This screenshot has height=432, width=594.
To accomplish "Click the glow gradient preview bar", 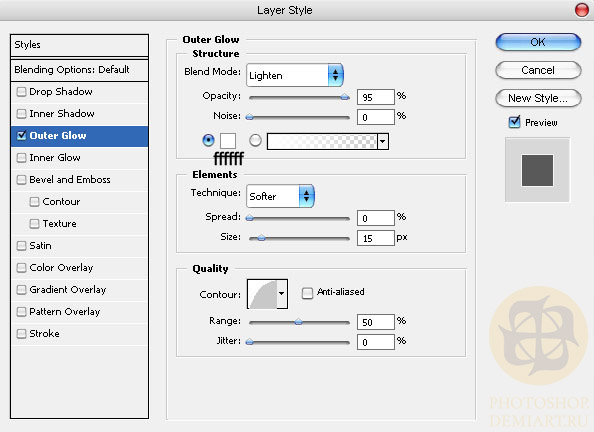I will 322,141.
